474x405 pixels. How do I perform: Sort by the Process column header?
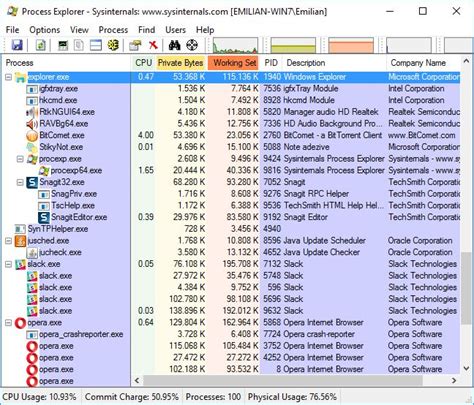tap(67, 63)
